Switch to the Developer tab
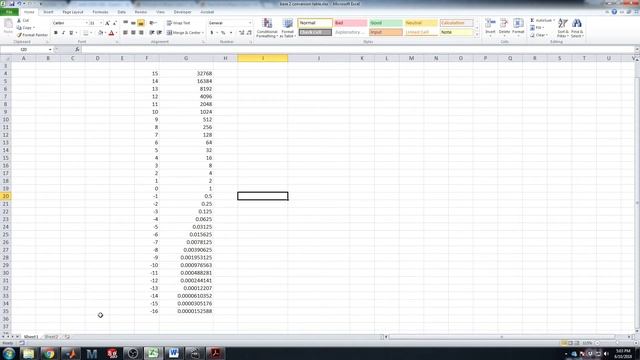Screen dimensions: 640x360 pos(182,12)
